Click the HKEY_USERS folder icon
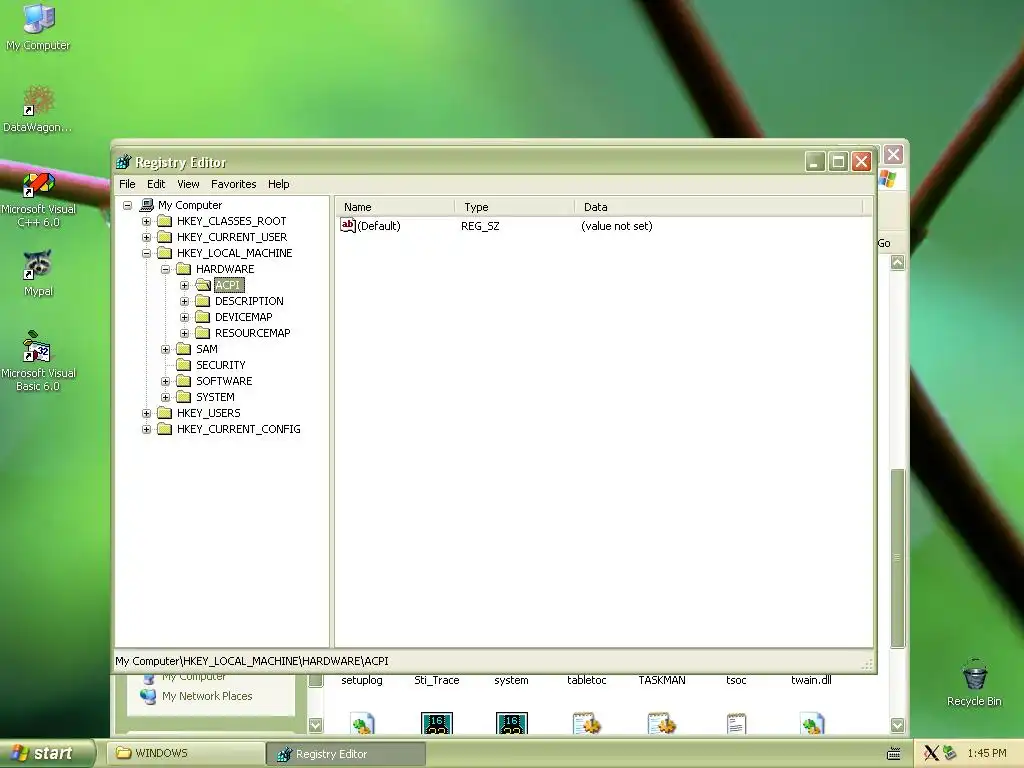Image resolution: width=1024 pixels, height=768 pixels. [x=165, y=413]
